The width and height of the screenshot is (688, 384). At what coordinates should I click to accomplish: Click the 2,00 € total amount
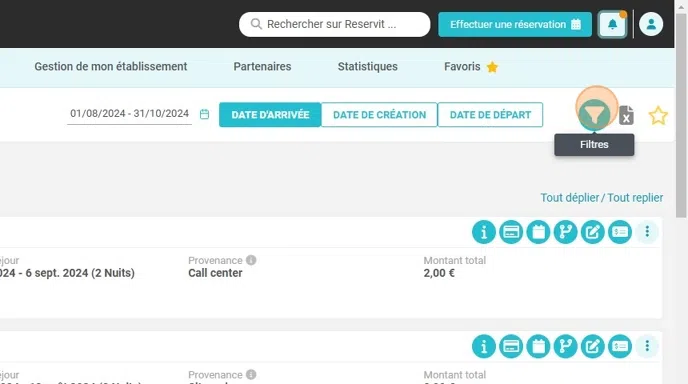[x=439, y=273]
